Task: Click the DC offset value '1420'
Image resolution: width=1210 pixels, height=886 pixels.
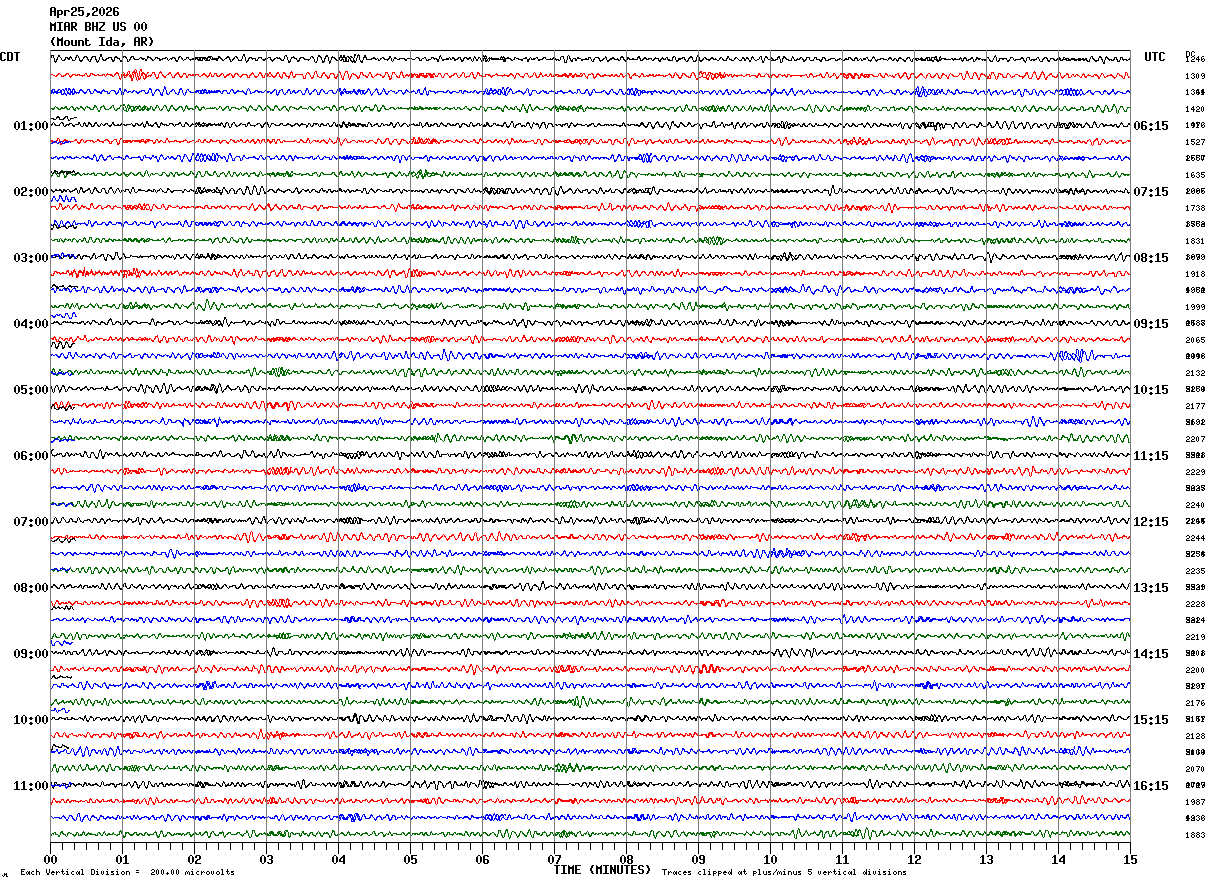Action: [1195, 109]
